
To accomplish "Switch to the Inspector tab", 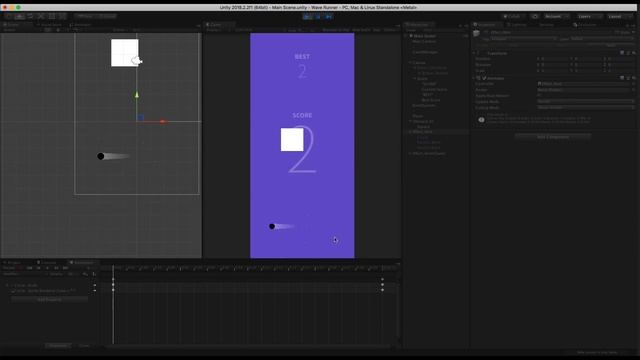I will pos(485,24).
